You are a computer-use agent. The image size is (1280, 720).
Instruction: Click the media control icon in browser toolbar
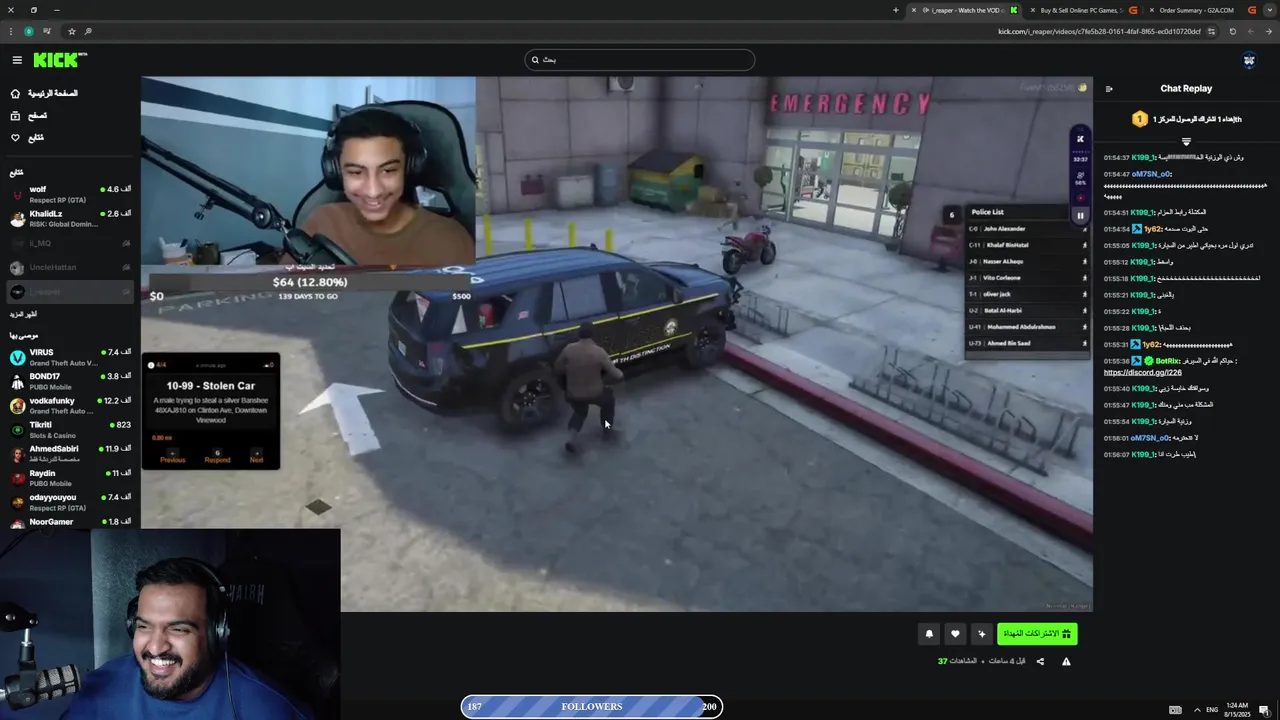(x=47, y=31)
